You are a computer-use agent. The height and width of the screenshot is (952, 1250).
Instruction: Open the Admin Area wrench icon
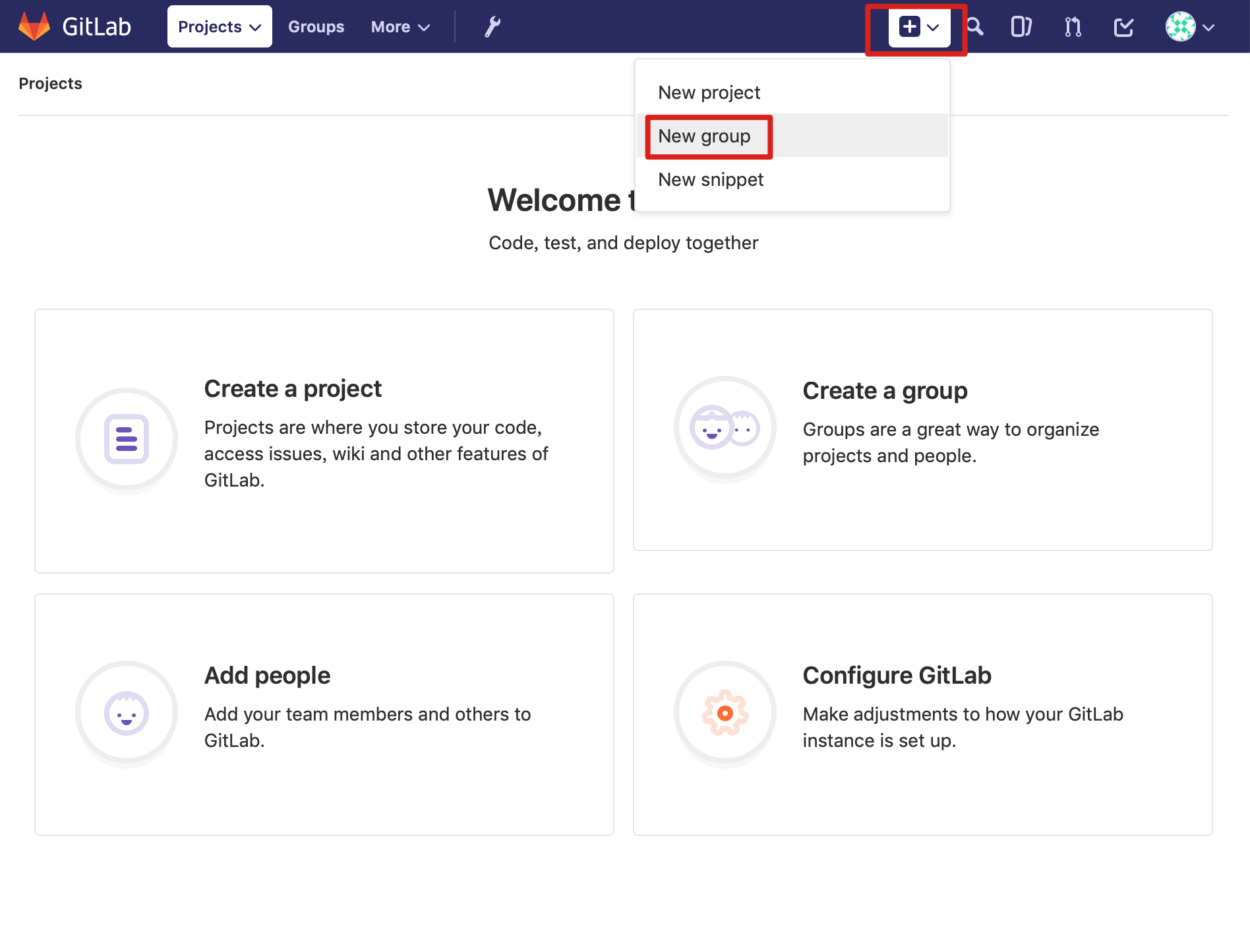tap(492, 27)
